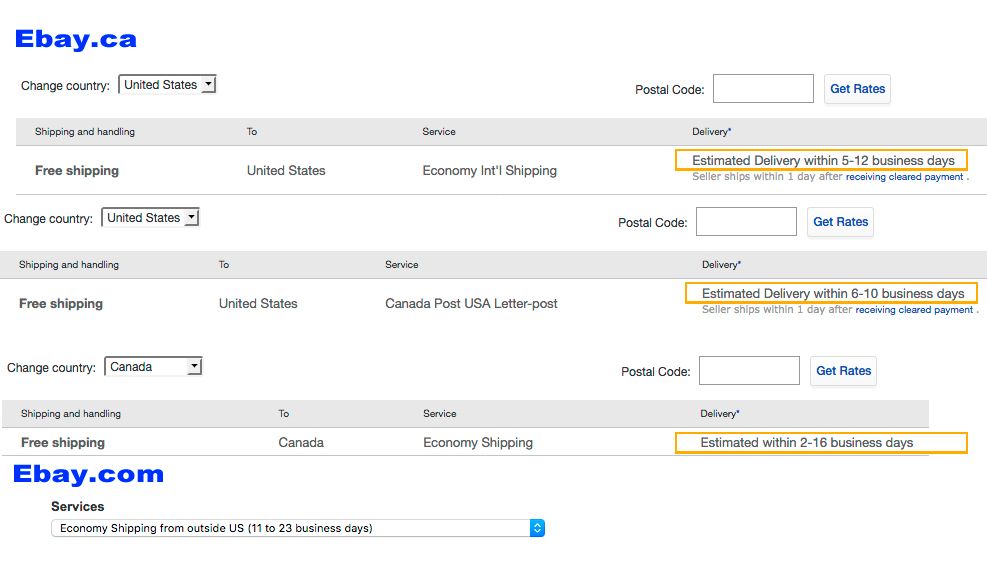Open cleared payment link under 5-12 business days

(x=904, y=177)
